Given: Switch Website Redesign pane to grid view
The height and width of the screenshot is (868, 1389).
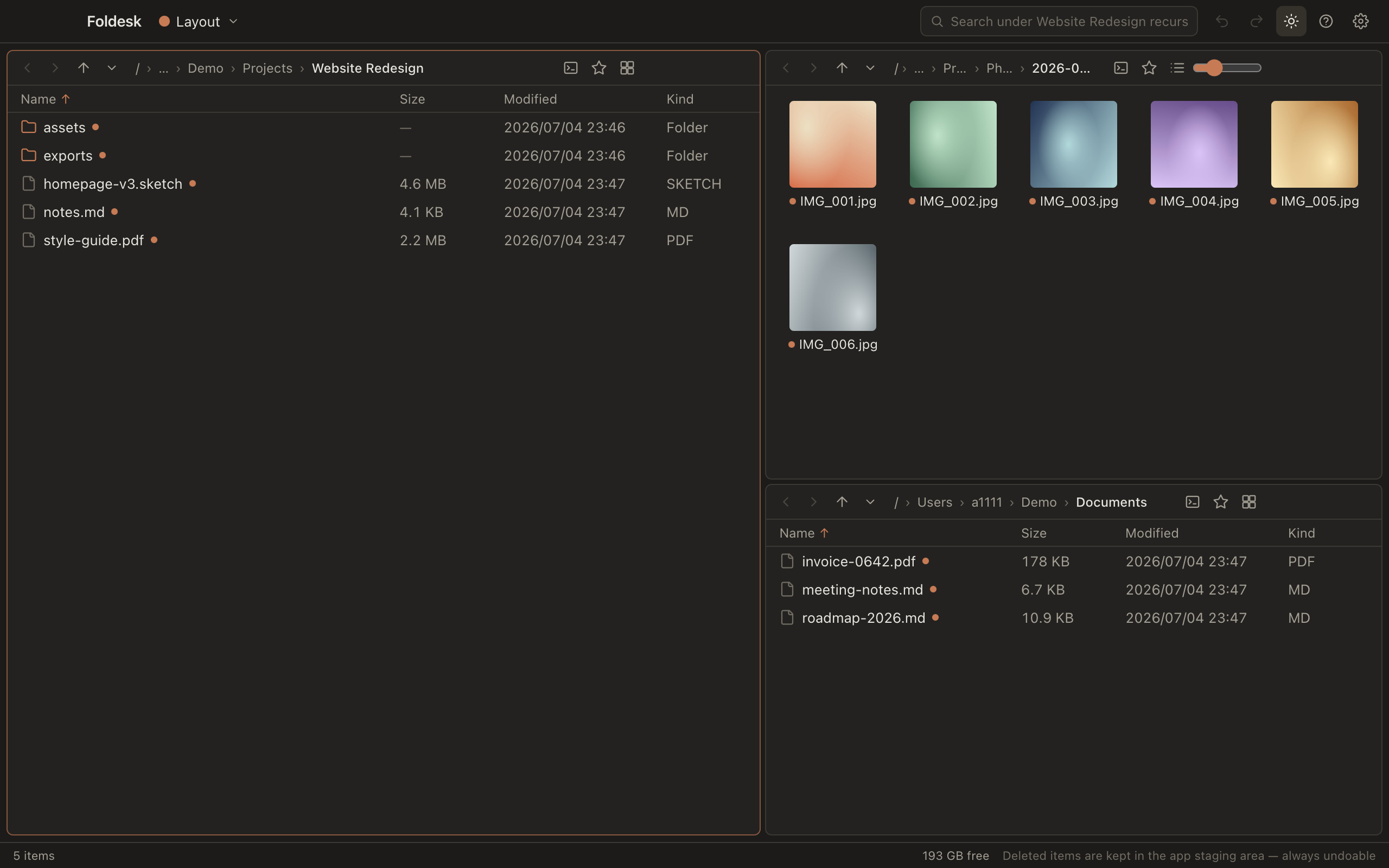Looking at the screenshot, I should (x=627, y=68).
